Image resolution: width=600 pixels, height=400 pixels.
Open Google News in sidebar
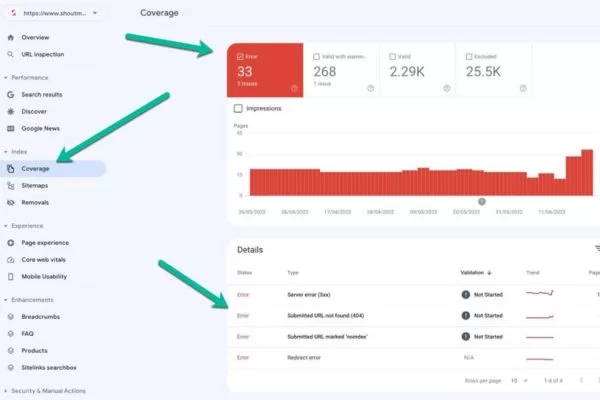click(x=41, y=129)
